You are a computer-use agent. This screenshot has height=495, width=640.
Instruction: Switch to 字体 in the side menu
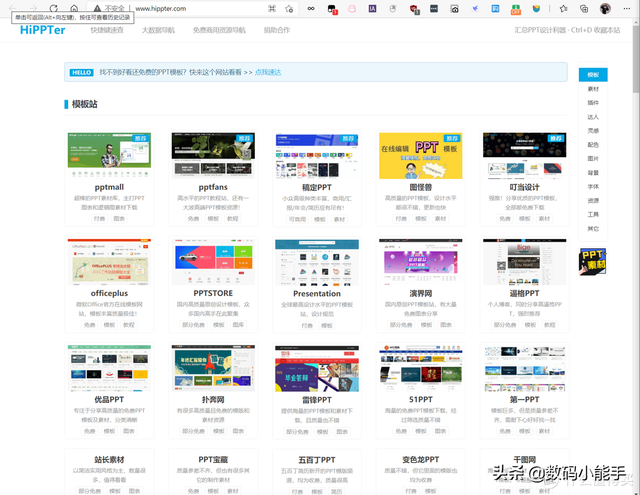click(593, 187)
